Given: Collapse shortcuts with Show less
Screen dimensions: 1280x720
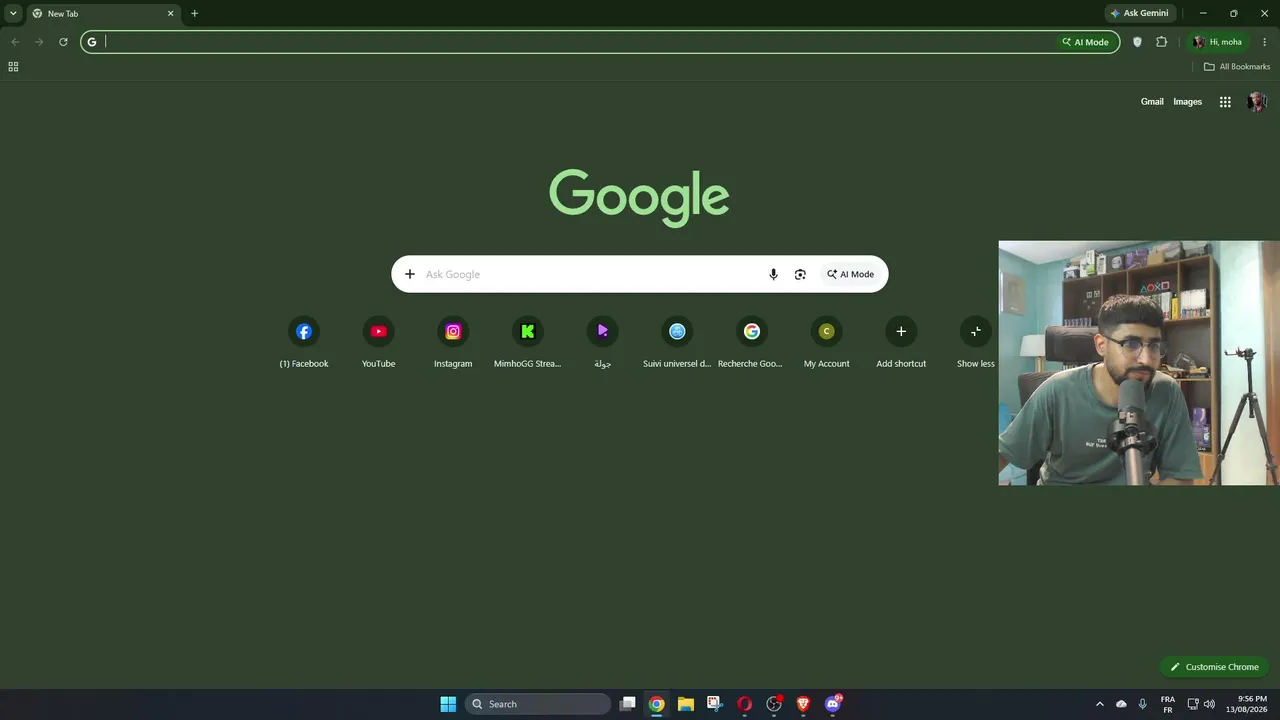Looking at the screenshot, I should coord(975,332).
